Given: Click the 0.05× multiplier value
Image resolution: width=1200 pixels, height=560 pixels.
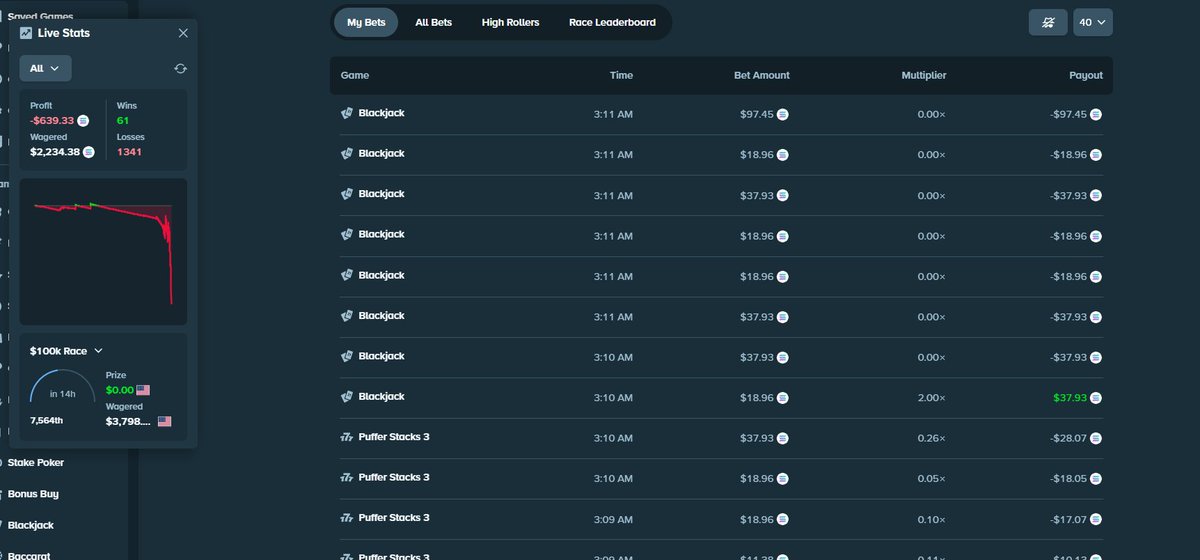Looking at the screenshot, I should coord(932,479).
